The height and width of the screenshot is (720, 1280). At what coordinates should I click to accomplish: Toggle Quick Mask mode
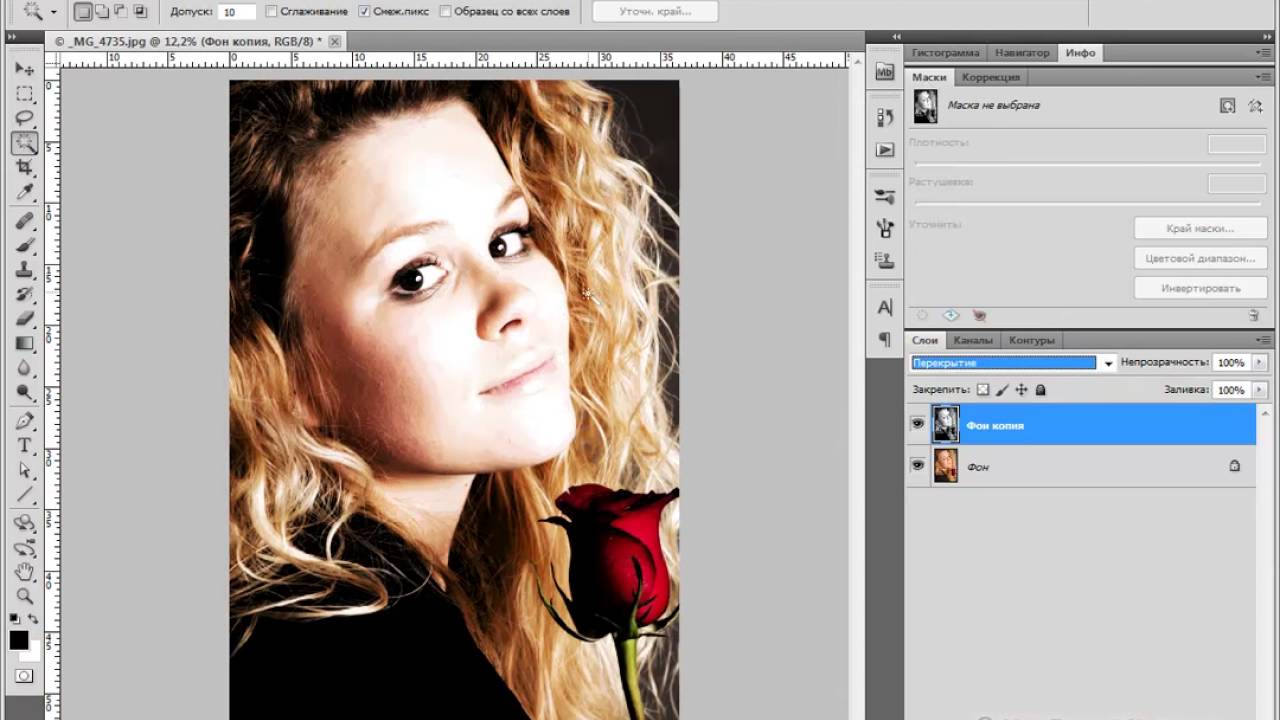tap(25, 676)
